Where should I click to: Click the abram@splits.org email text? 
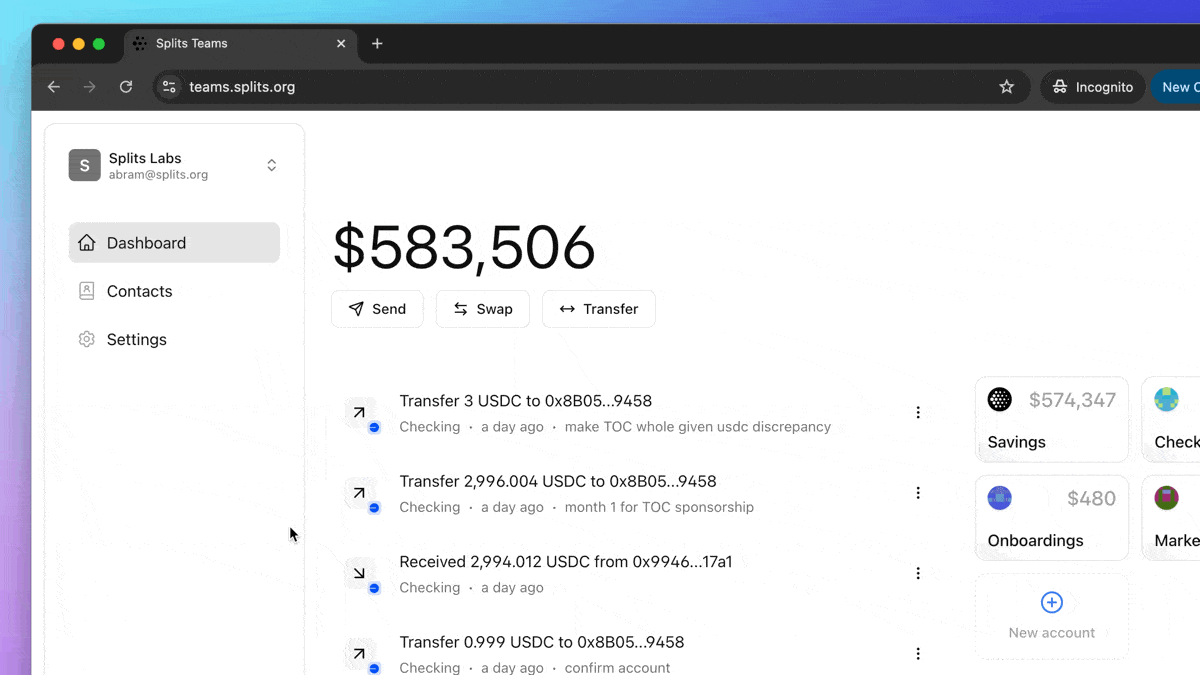coord(158,175)
